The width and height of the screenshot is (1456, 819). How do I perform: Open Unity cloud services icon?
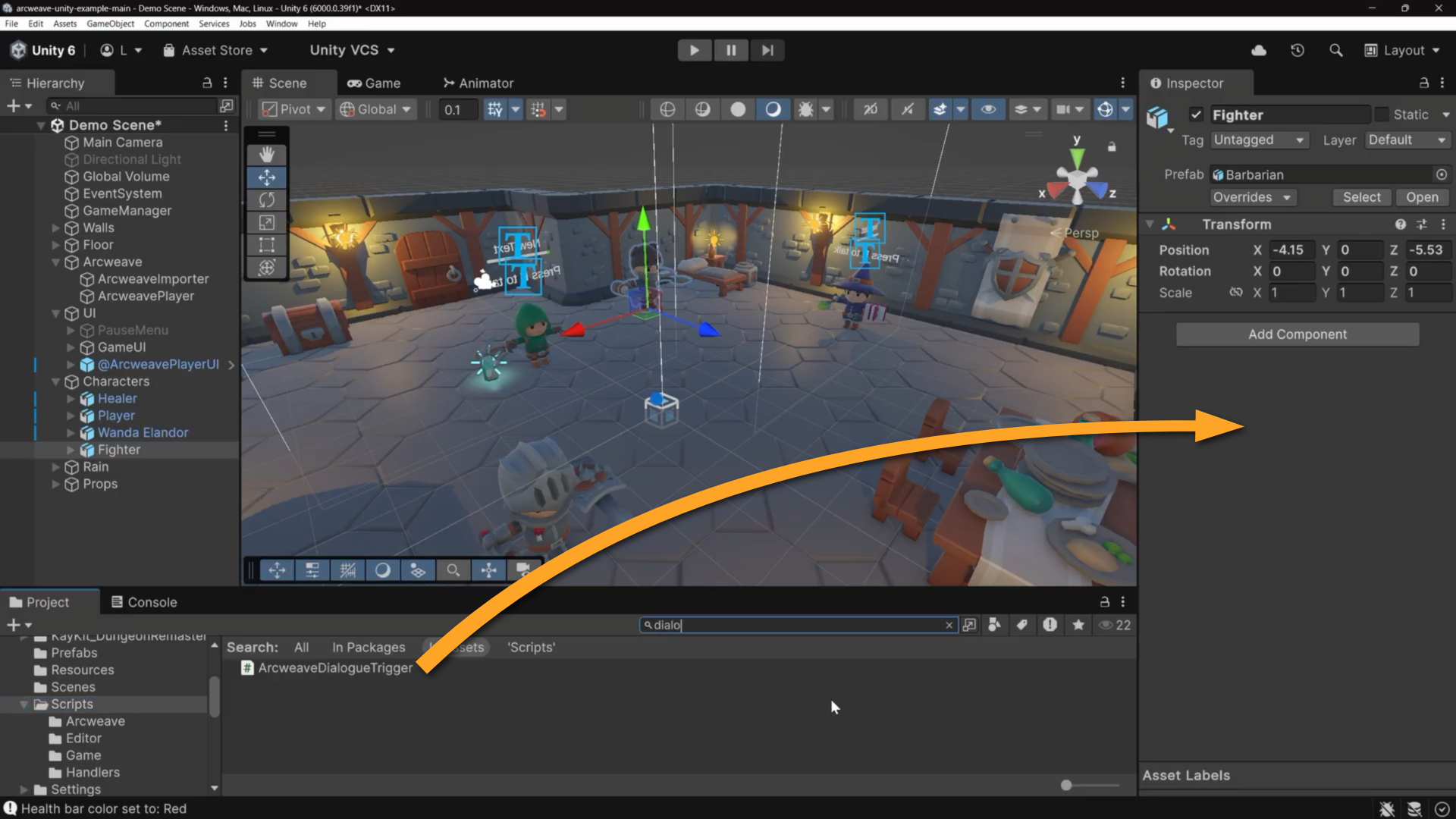click(x=1259, y=50)
